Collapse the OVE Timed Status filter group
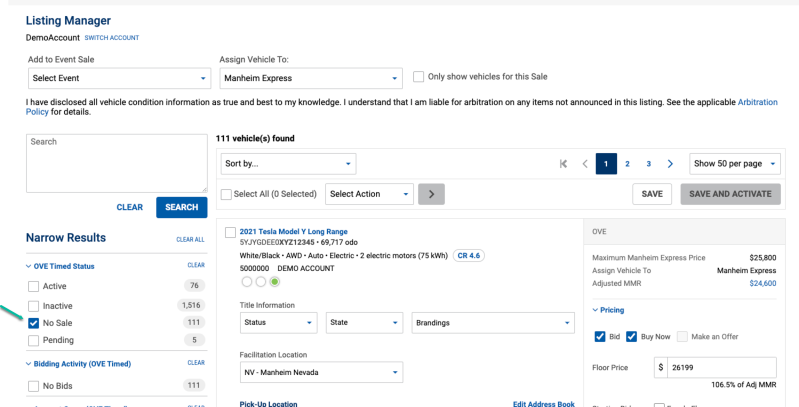 (29, 265)
